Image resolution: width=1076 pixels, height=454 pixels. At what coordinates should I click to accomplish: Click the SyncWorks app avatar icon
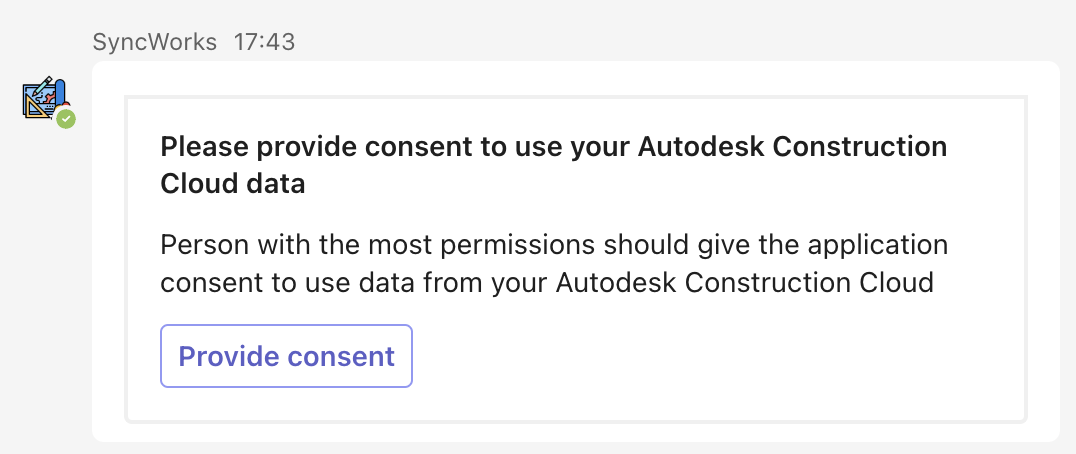(x=46, y=98)
